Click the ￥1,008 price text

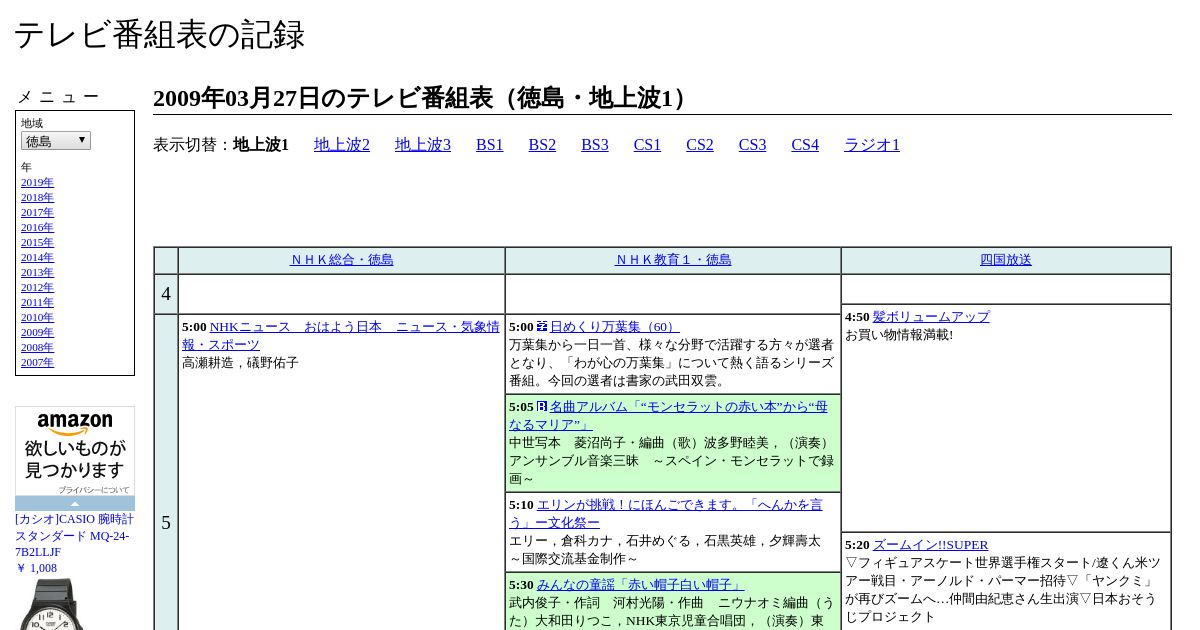(x=36, y=568)
